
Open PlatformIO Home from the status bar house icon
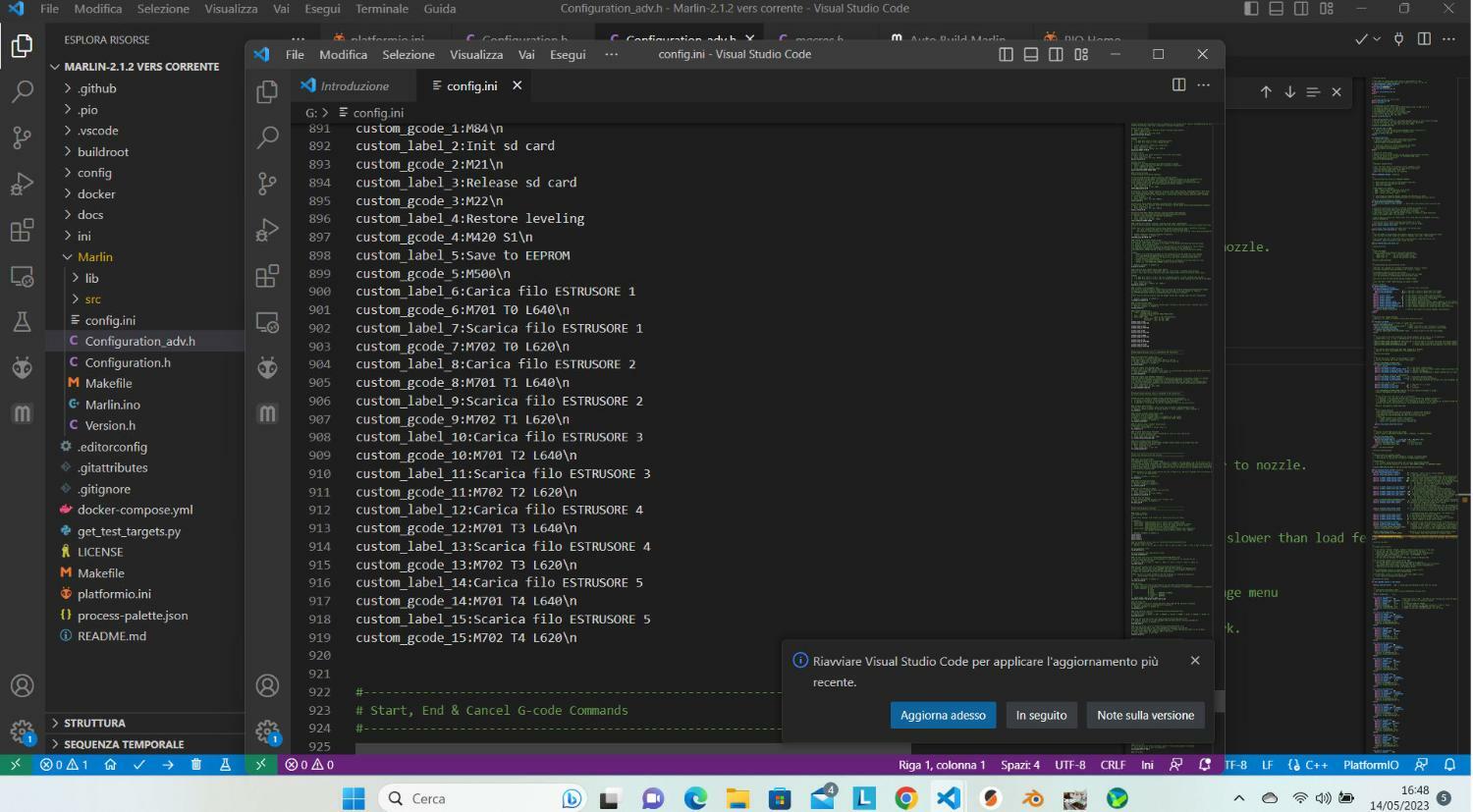(x=110, y=765)
